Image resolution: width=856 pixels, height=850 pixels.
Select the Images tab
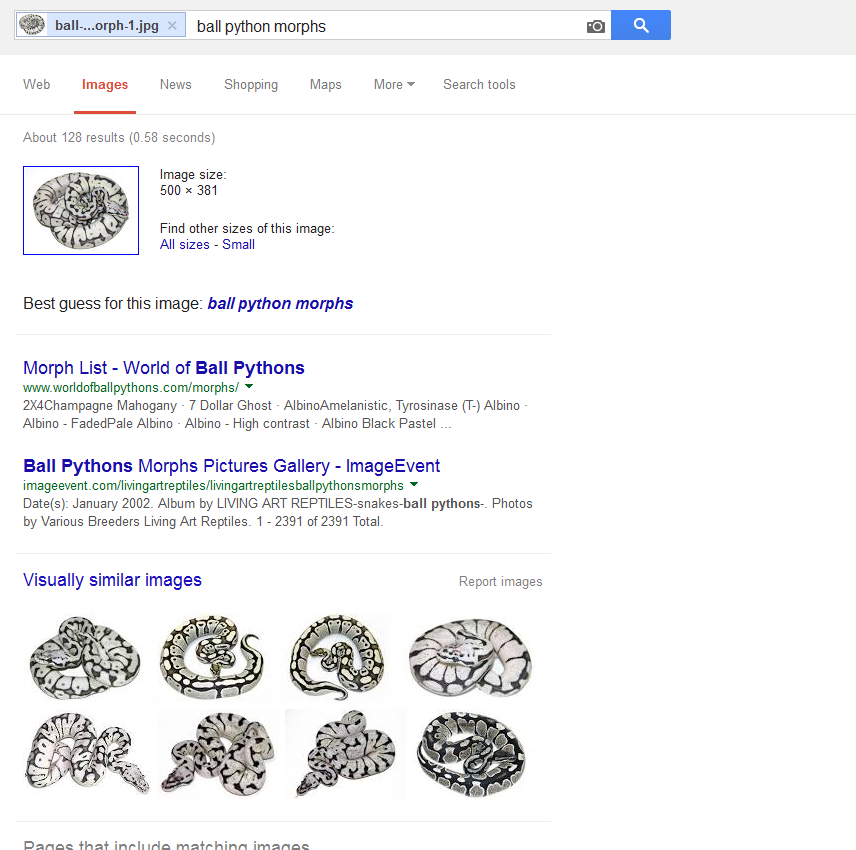pyautogui.click(x=105, y=85)
